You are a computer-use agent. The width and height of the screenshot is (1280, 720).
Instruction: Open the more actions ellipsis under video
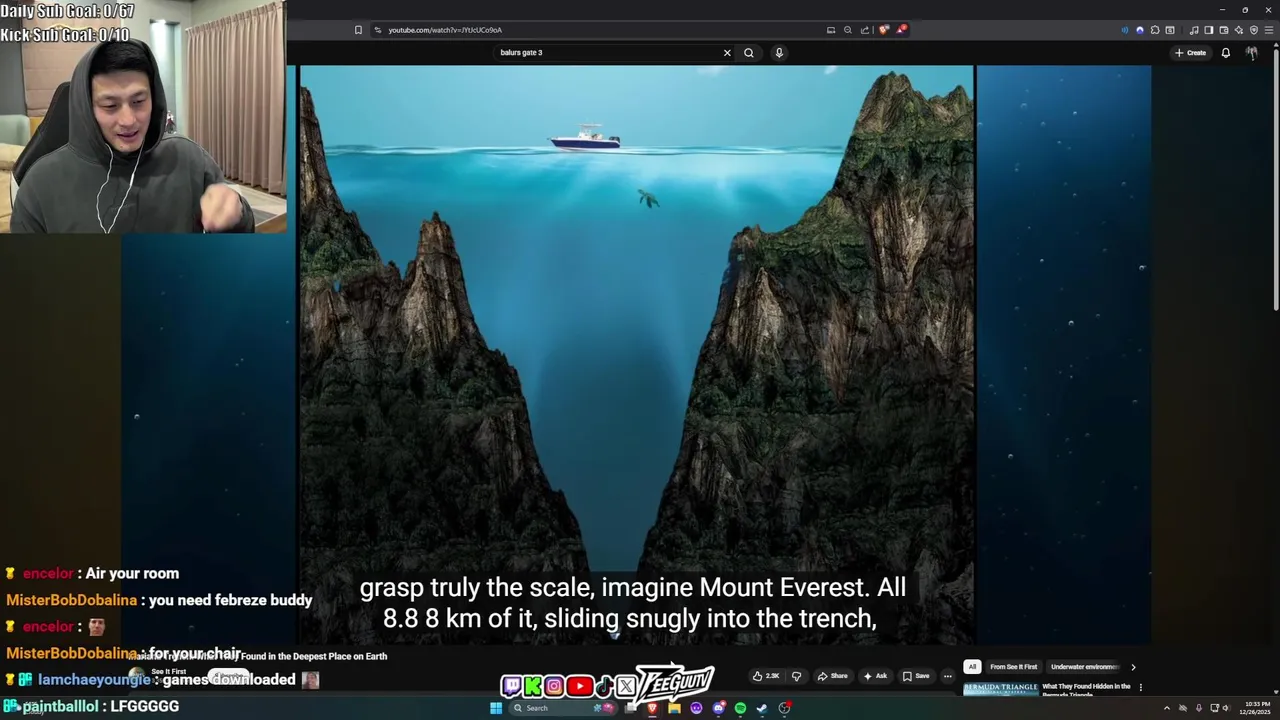click(947, 676)
